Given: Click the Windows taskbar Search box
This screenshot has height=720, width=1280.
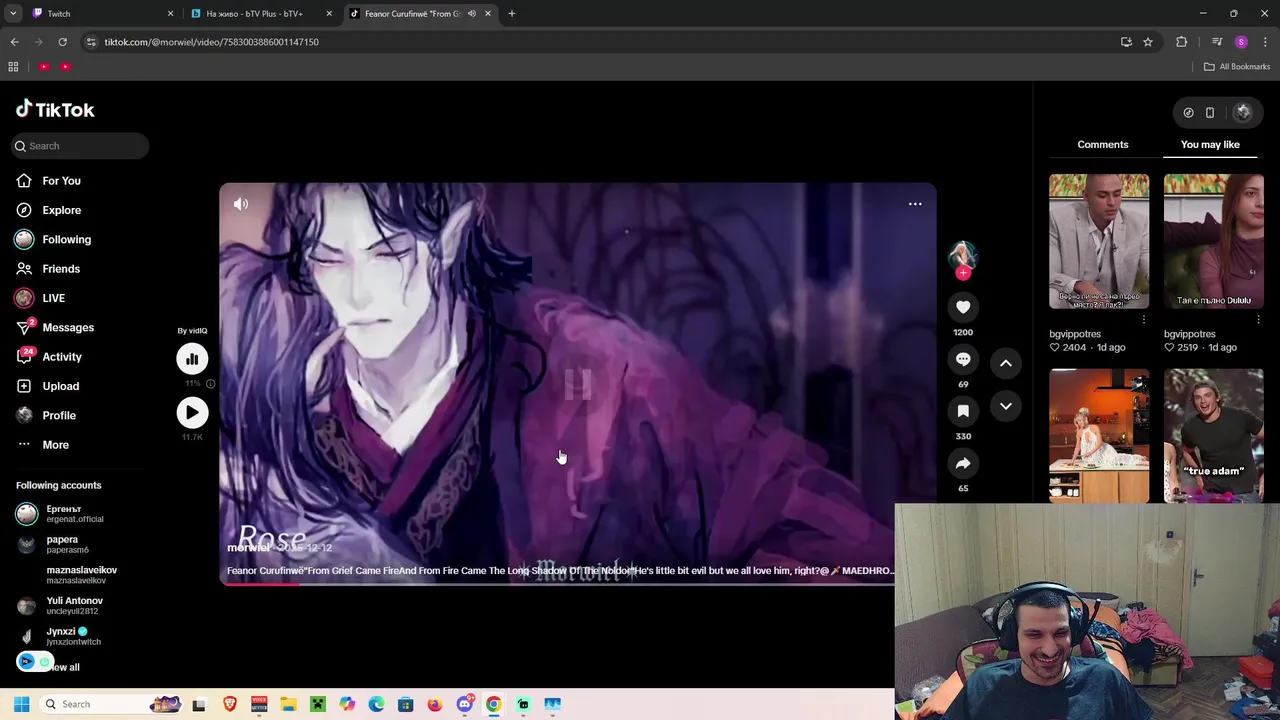Looking at the screenshot, I should (112, 704).
